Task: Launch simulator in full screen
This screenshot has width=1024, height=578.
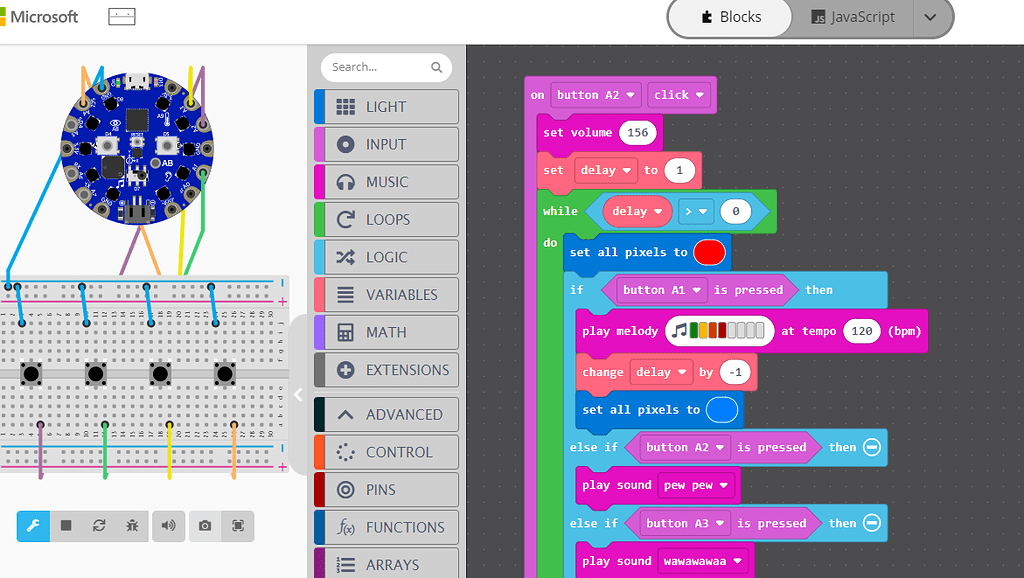Action: [238, 526]
